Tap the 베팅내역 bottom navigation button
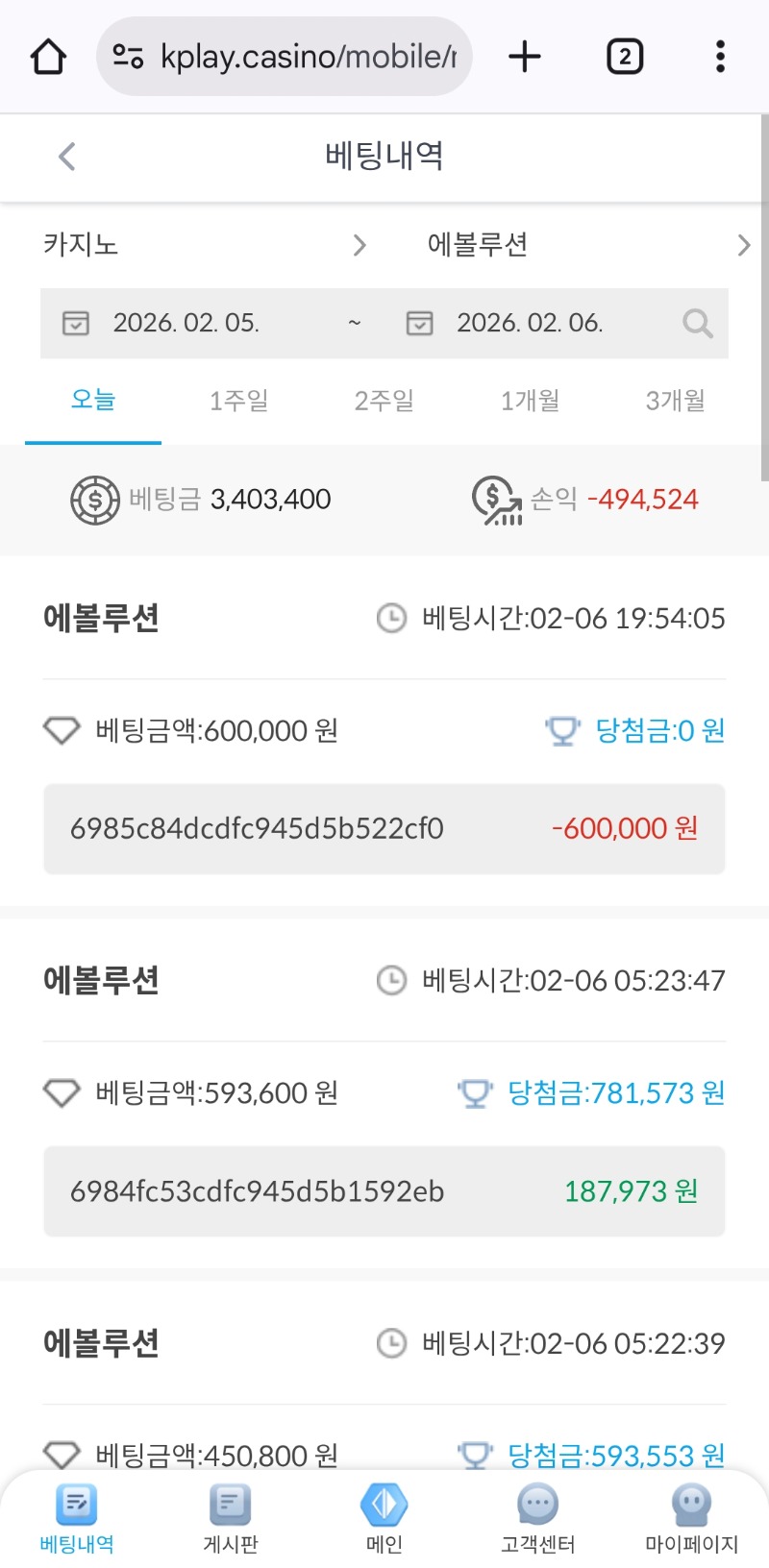This screenshot has width=769, height=1568. pyautogui.click(x=77, y=1518)
